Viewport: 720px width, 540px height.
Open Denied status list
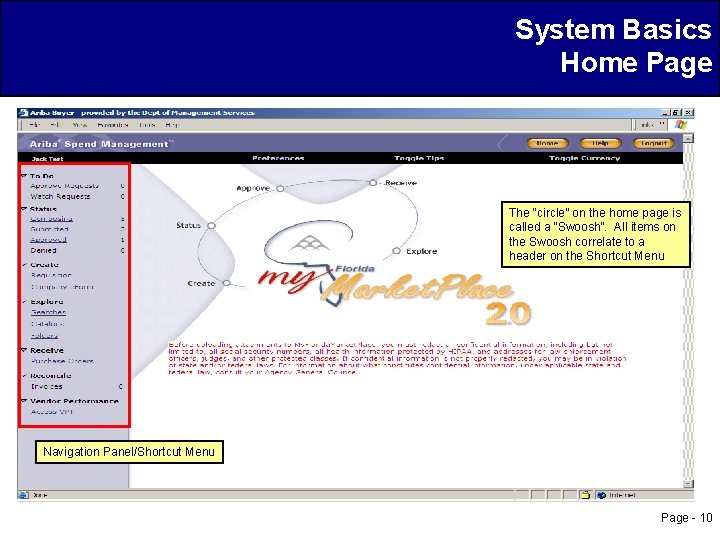43,250
